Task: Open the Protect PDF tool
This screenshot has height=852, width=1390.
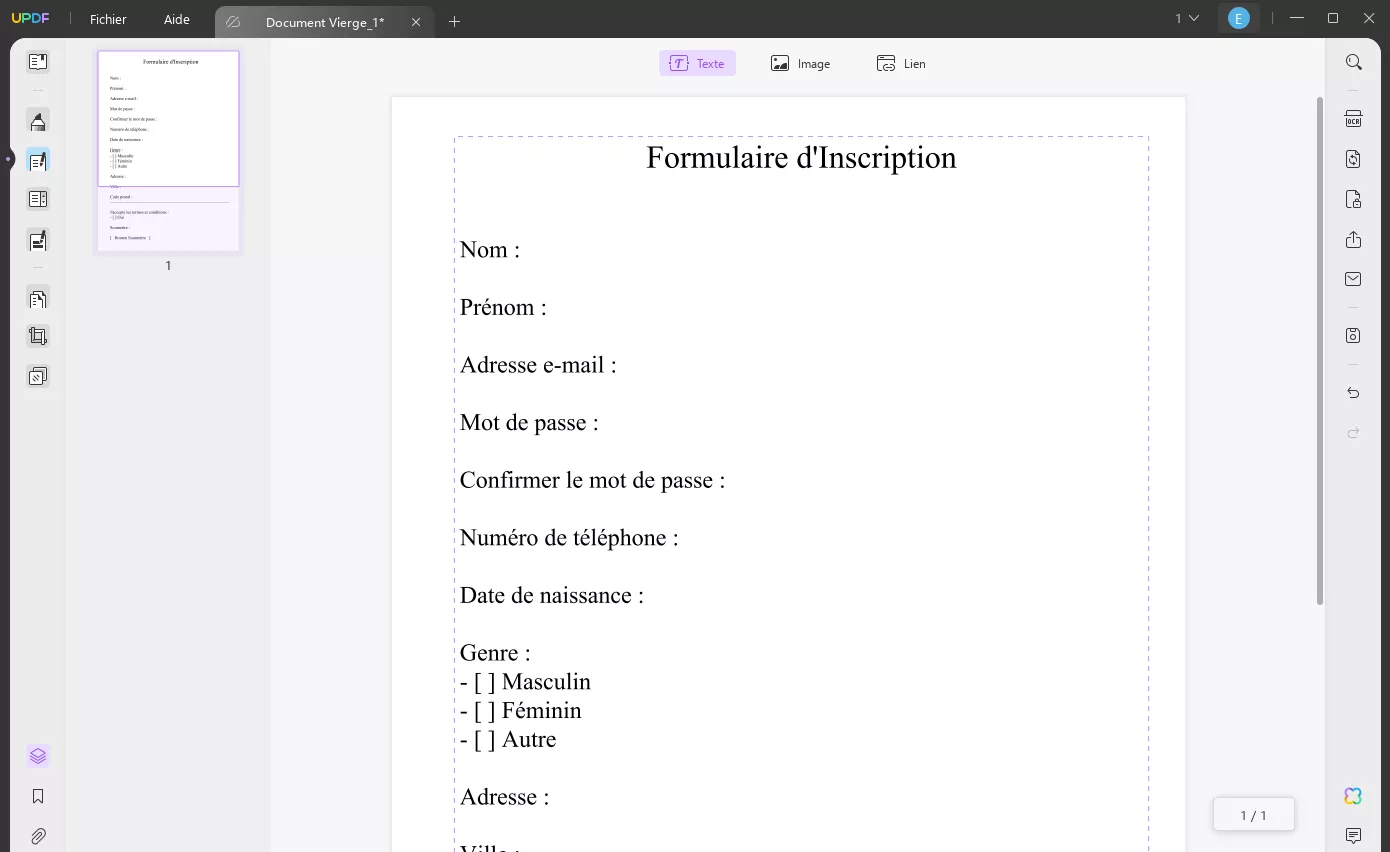Action: (x=1353, y=199)
